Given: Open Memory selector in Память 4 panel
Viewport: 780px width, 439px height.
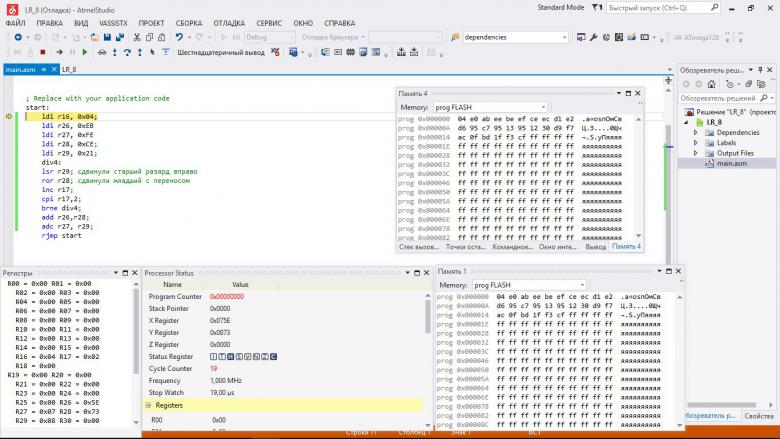Looking at the screenshot, I should click(x=490, y=107).
